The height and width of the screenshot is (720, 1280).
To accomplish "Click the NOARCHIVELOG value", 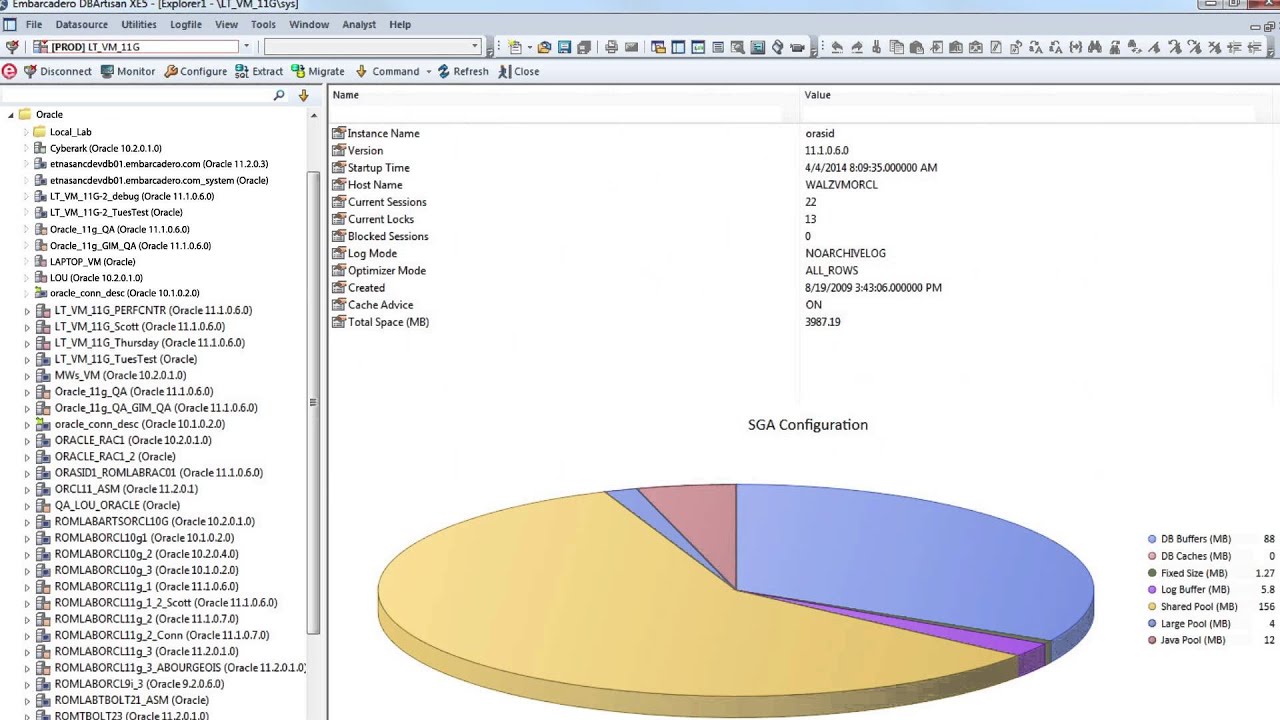I will click(x=845, y=253).
